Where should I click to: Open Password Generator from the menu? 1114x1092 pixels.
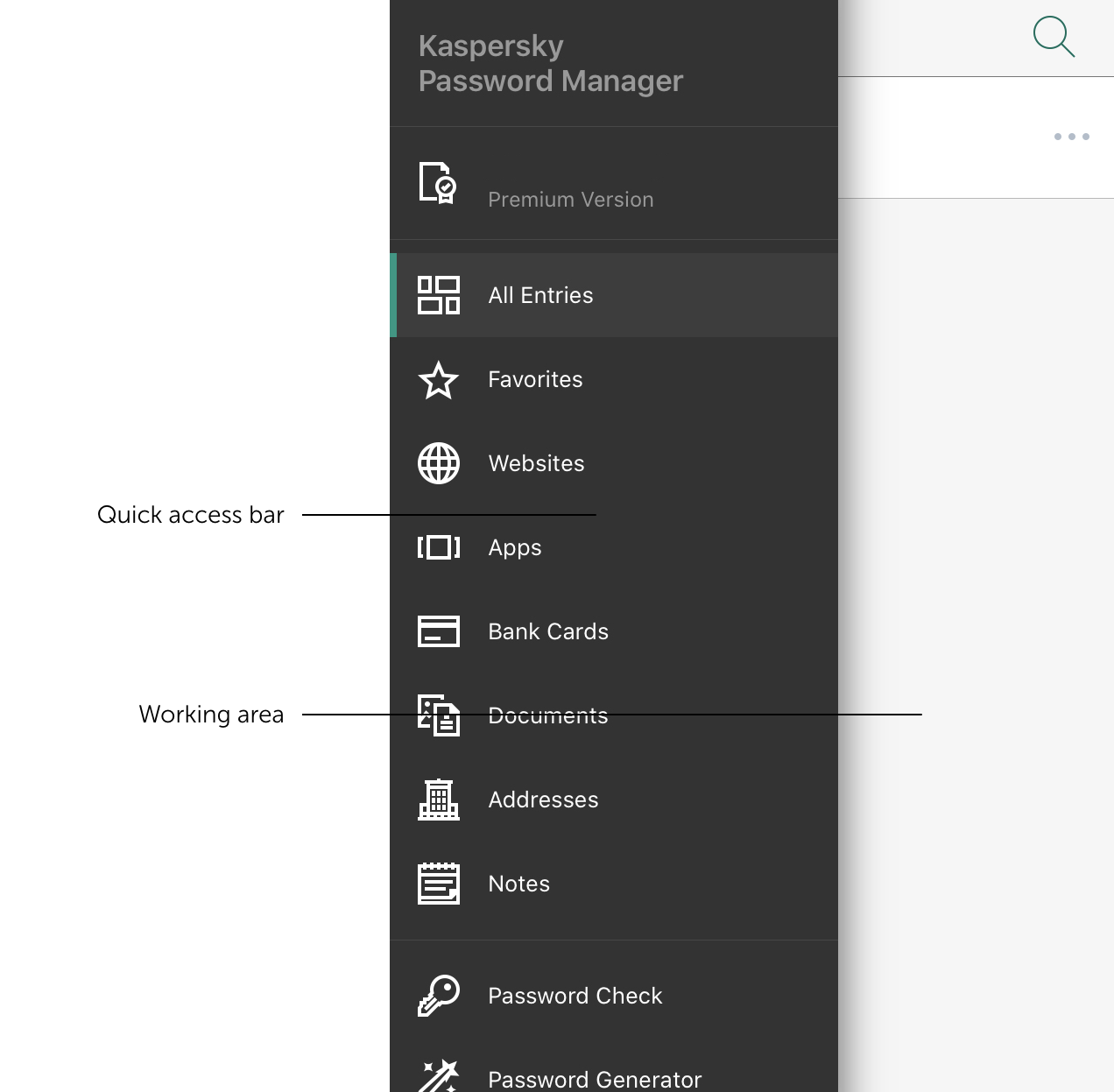pyautogui.click(x=595, y=1079)
